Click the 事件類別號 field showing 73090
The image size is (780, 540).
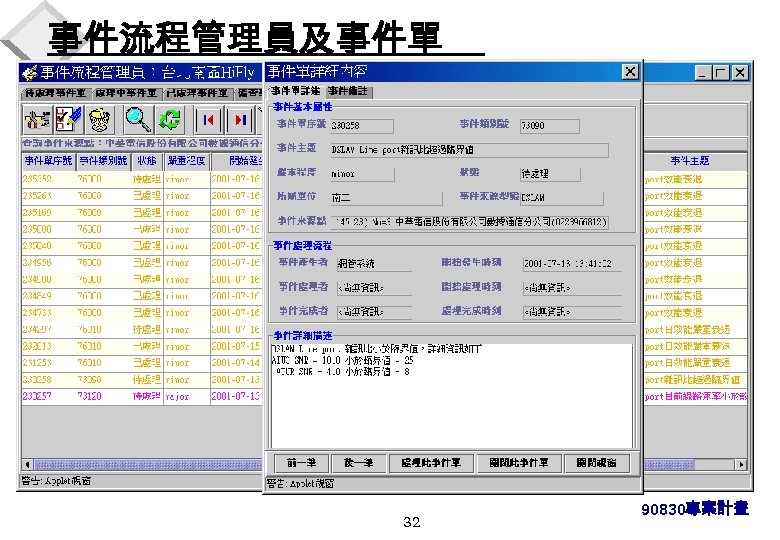tap(549, 126)
